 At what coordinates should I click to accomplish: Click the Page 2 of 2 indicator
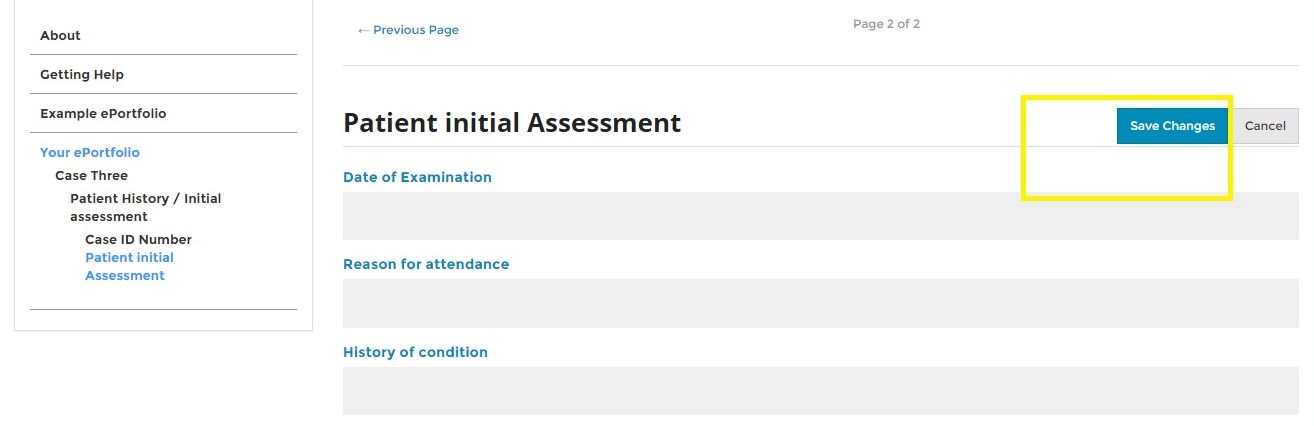pyautogui.click(x=886, y=24)
